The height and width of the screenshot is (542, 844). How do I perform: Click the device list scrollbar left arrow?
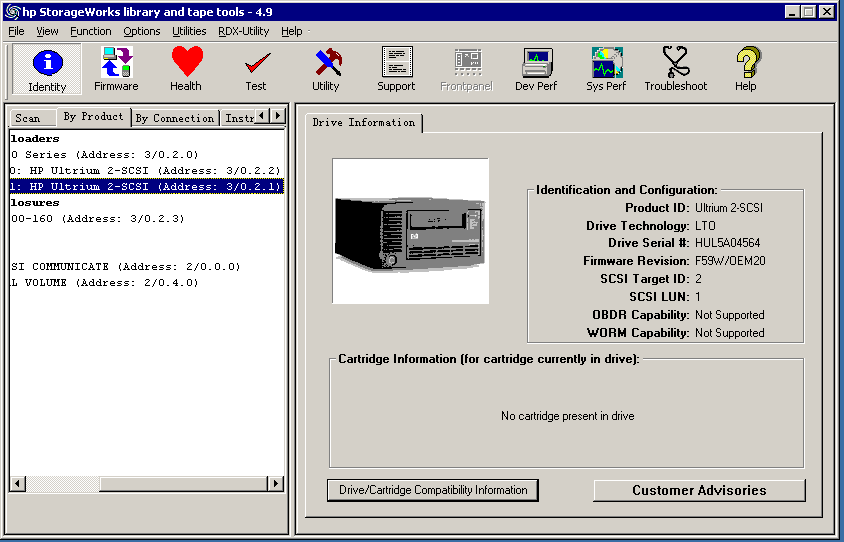18,483
